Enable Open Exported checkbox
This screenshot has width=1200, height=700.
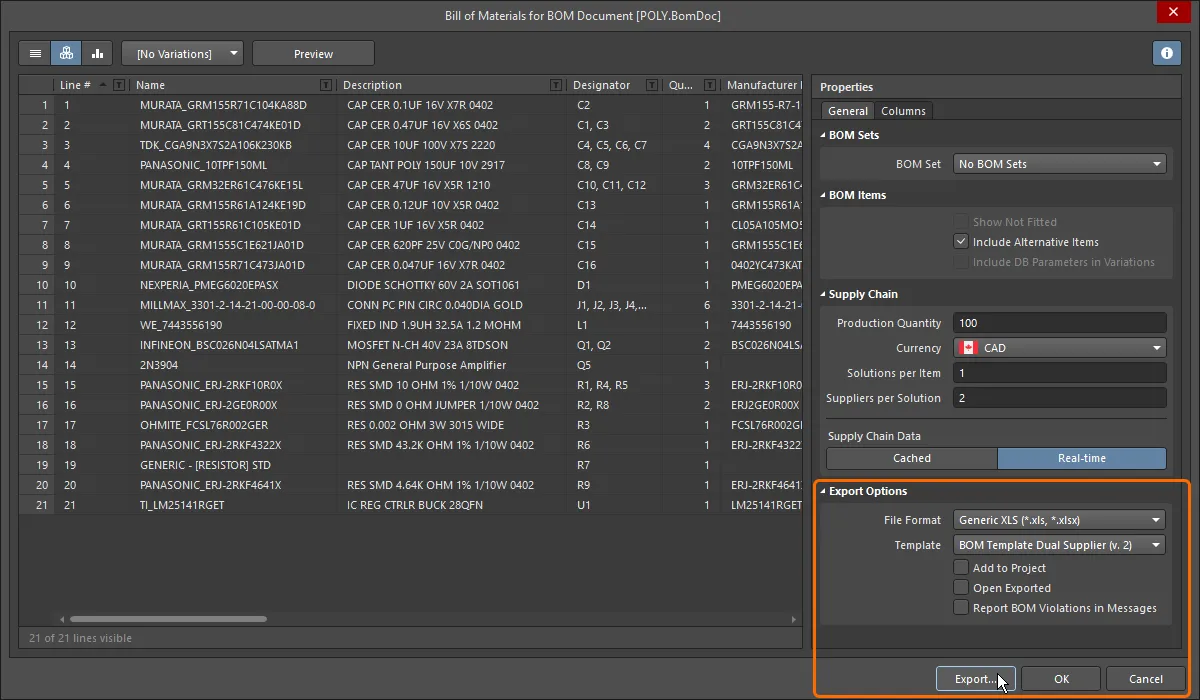961,588
